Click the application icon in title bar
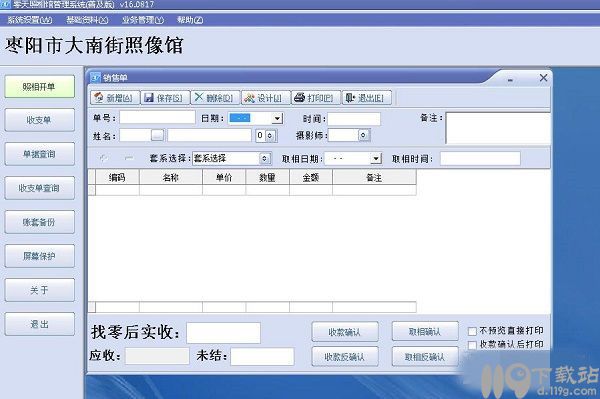Viewport: 600px width, 399px height. (x=5, y=4)
